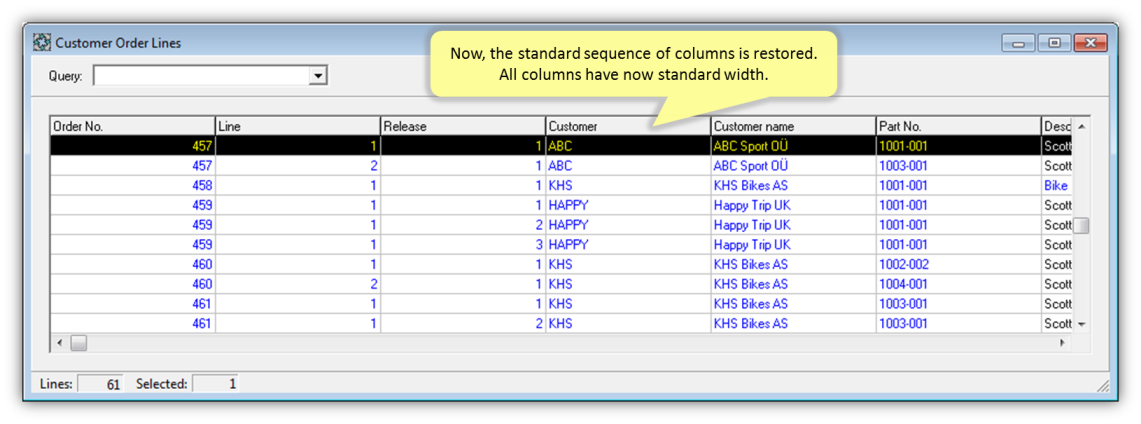Click release 3 of order 459
This screenshot has height=424, width=1141.
pos(464,244)
